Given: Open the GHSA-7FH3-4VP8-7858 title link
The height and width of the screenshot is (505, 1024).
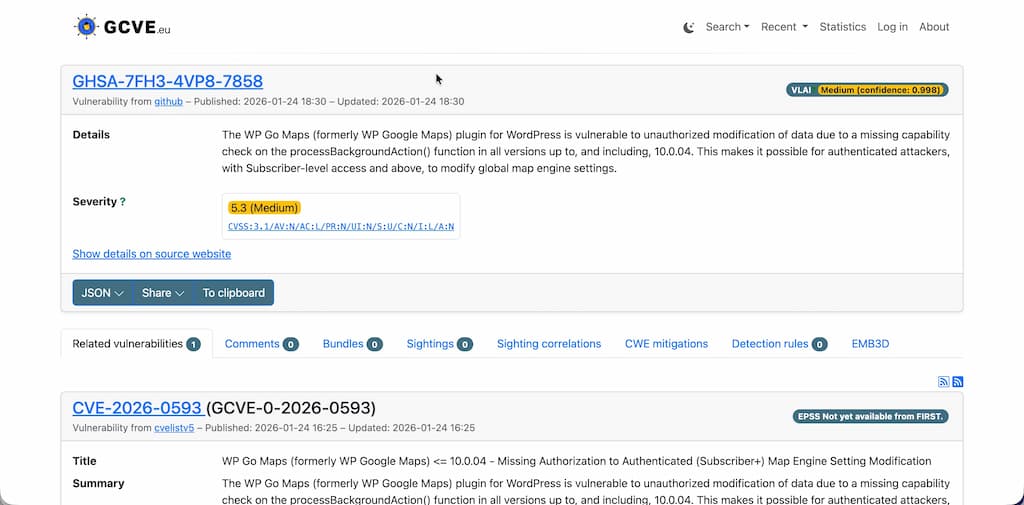Looking at the screenshot, I should pyautogui.click(x=168, y=81).
